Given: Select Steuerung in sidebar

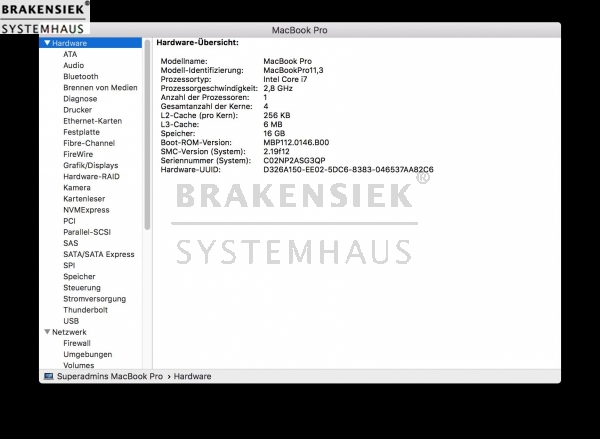Looking at the screenshot, I should click(82, 287).
